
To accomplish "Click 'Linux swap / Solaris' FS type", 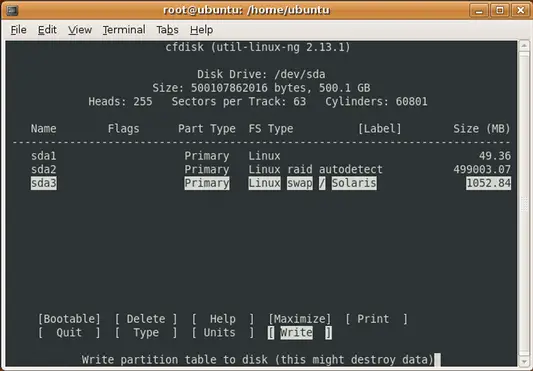I will point(312,183).
